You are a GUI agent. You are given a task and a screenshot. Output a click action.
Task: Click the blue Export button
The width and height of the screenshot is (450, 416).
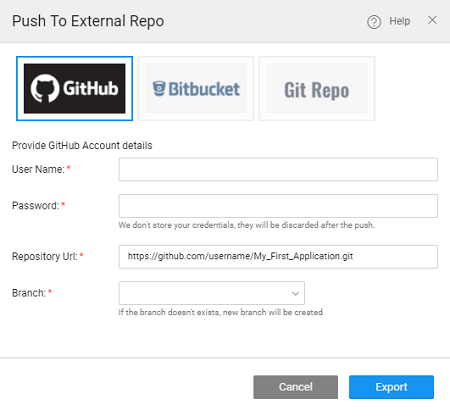coord(391,387)
